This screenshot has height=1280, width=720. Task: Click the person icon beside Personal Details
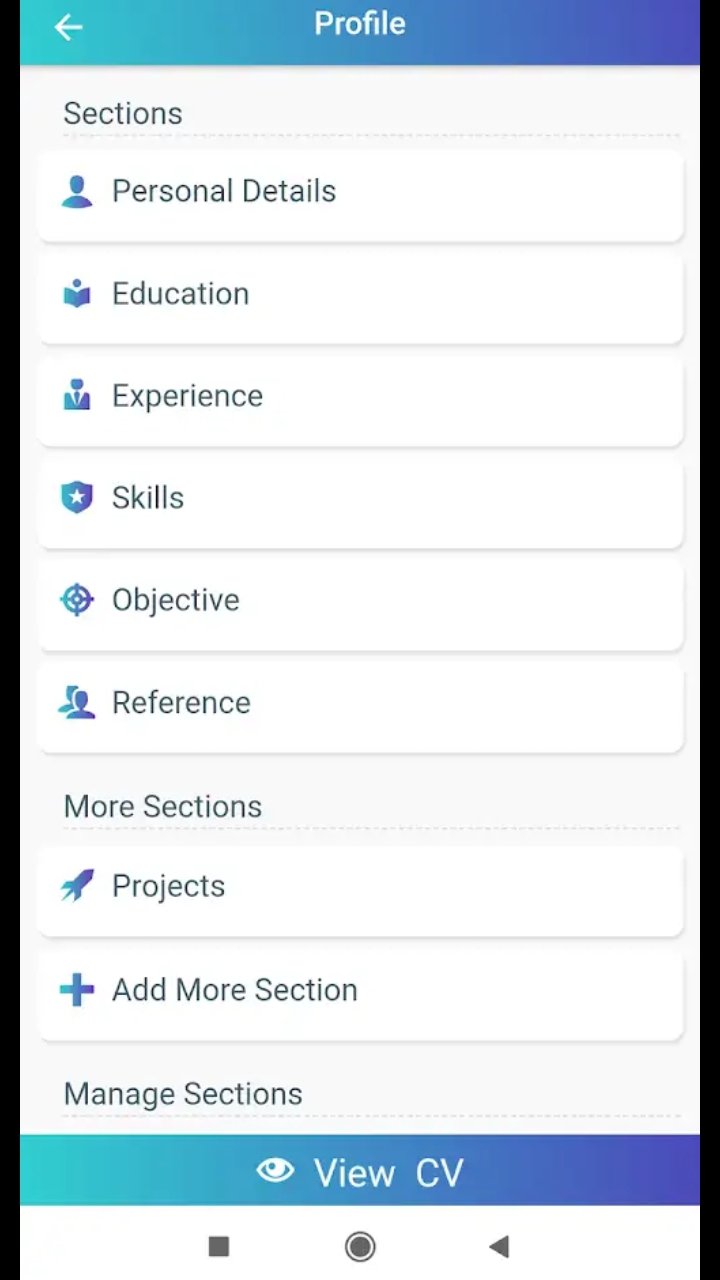[77, 191]
